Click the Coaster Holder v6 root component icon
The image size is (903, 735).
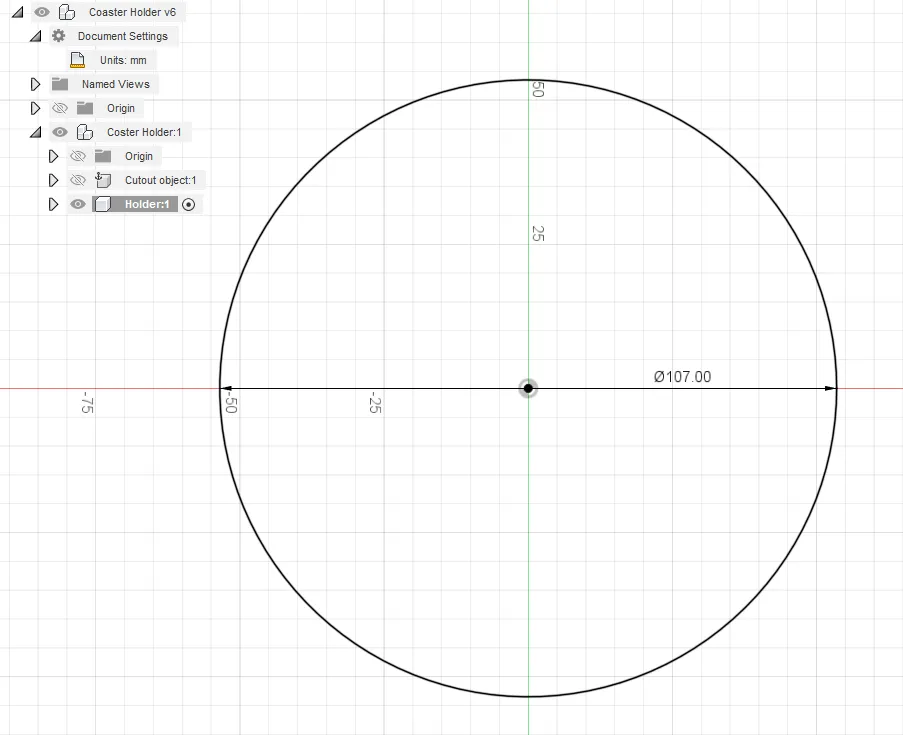67,12
